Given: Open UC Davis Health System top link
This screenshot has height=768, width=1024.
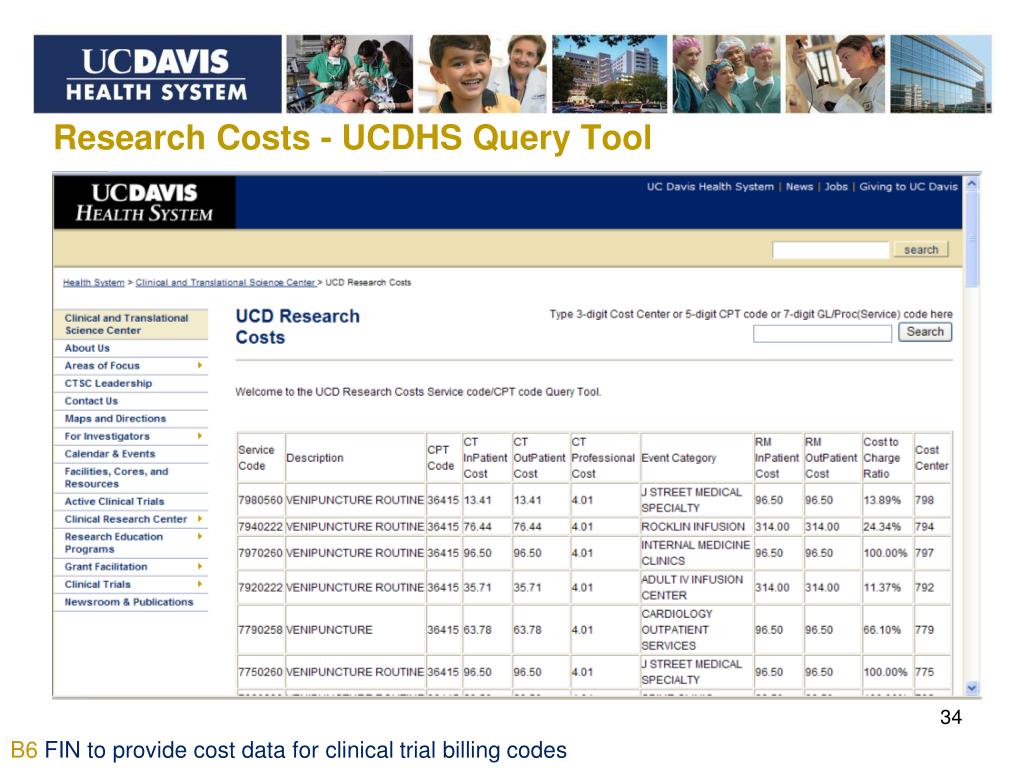Looking at the screenshot, I should (710, 187).
